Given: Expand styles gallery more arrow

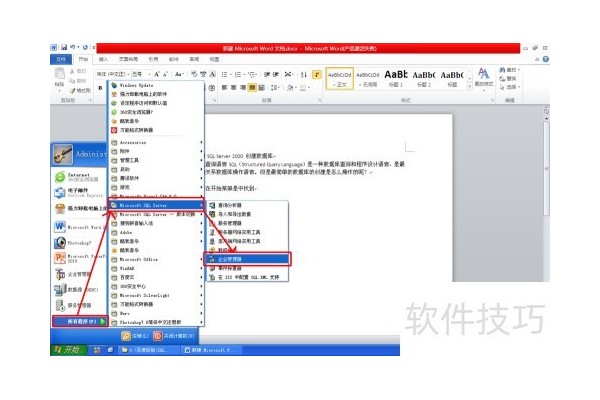Looking at the screenshot, I should (x=470, y=87).
